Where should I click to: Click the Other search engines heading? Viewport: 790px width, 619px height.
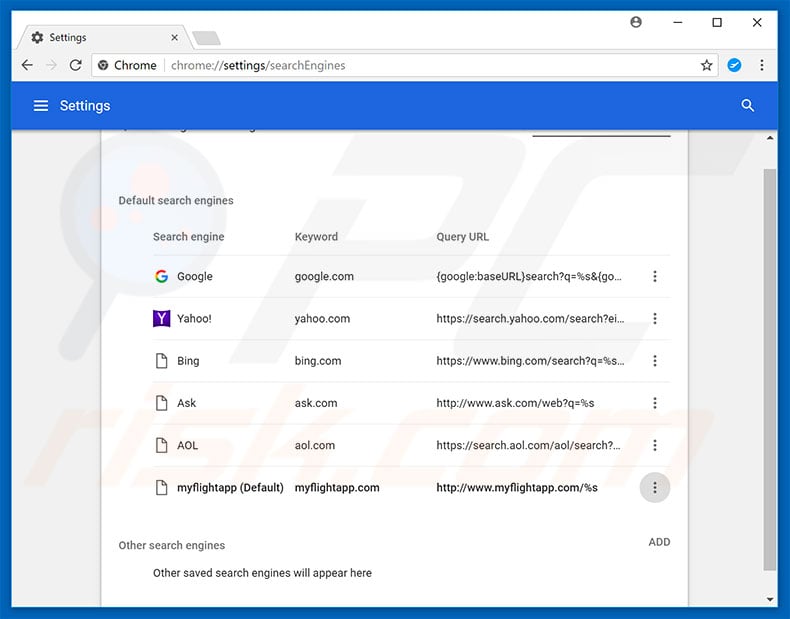pos(172,545)
